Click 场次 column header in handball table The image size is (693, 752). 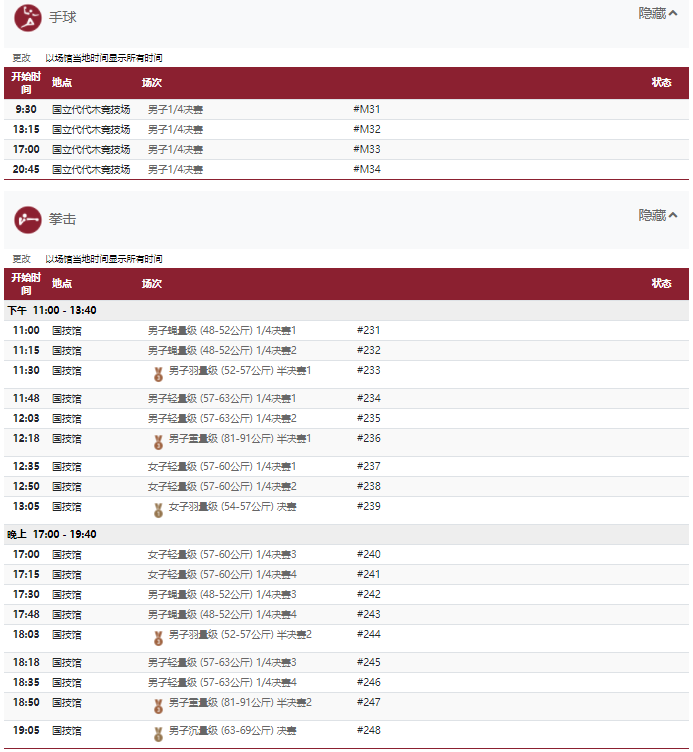click(152, 82)
